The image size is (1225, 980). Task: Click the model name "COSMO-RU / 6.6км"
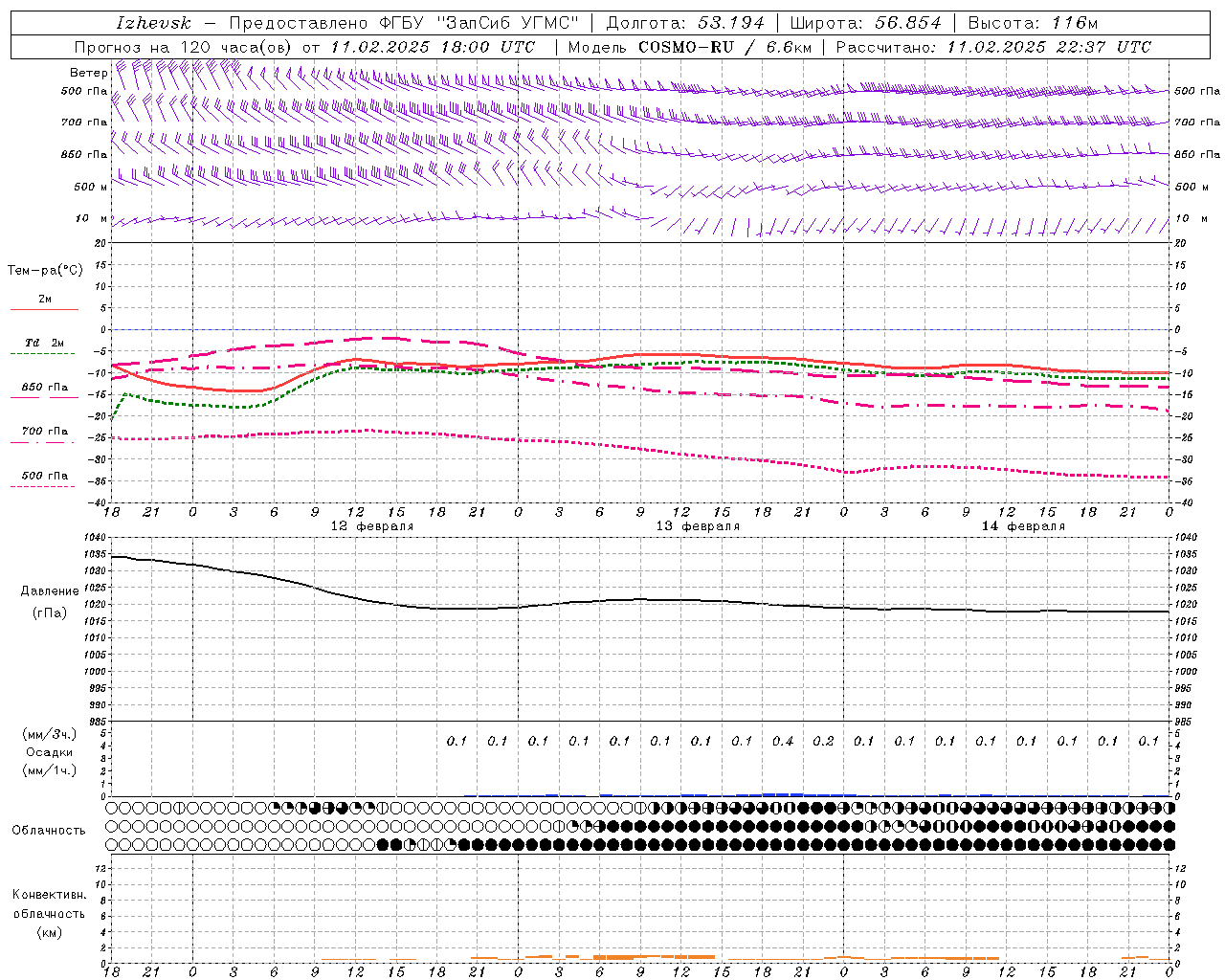725,47
